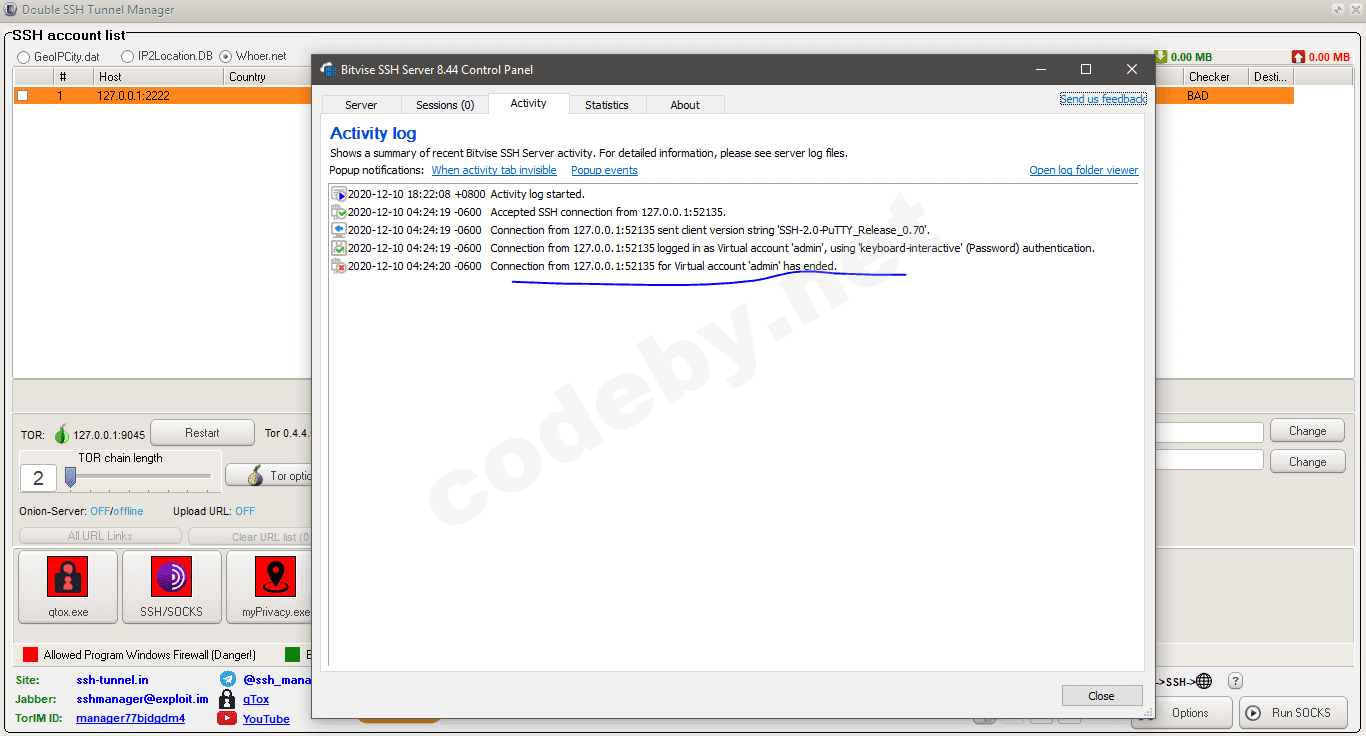Click the logged in as admin entry icon
This screenshot has height=736, width=1366.
(x=339, y=248)
